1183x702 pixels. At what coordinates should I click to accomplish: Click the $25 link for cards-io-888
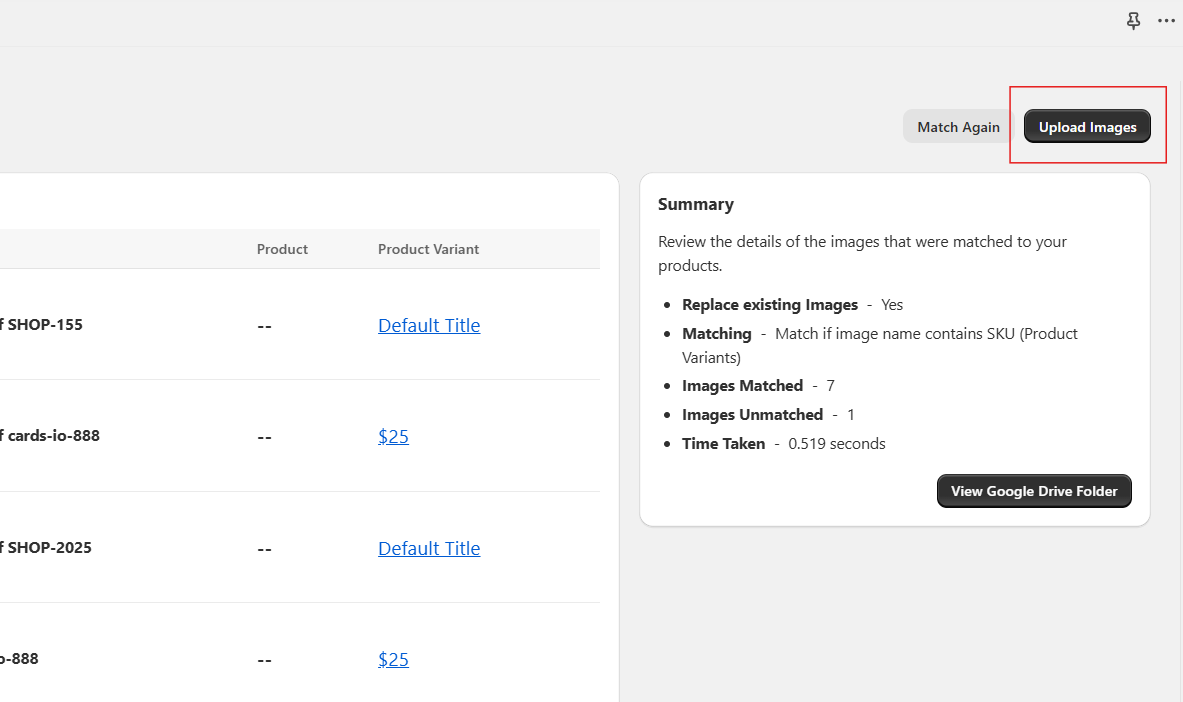tap(393, 436)
